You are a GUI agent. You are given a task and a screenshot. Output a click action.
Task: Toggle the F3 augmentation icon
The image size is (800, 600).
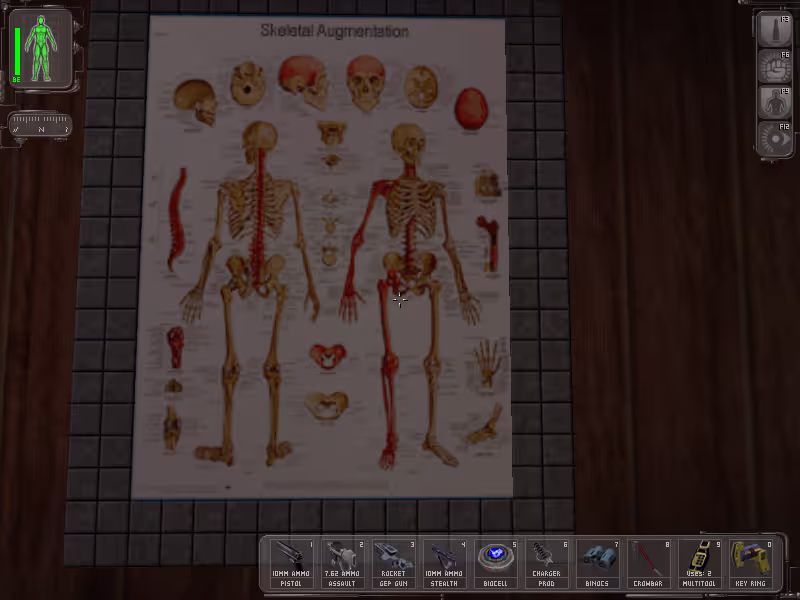point(774,30)
